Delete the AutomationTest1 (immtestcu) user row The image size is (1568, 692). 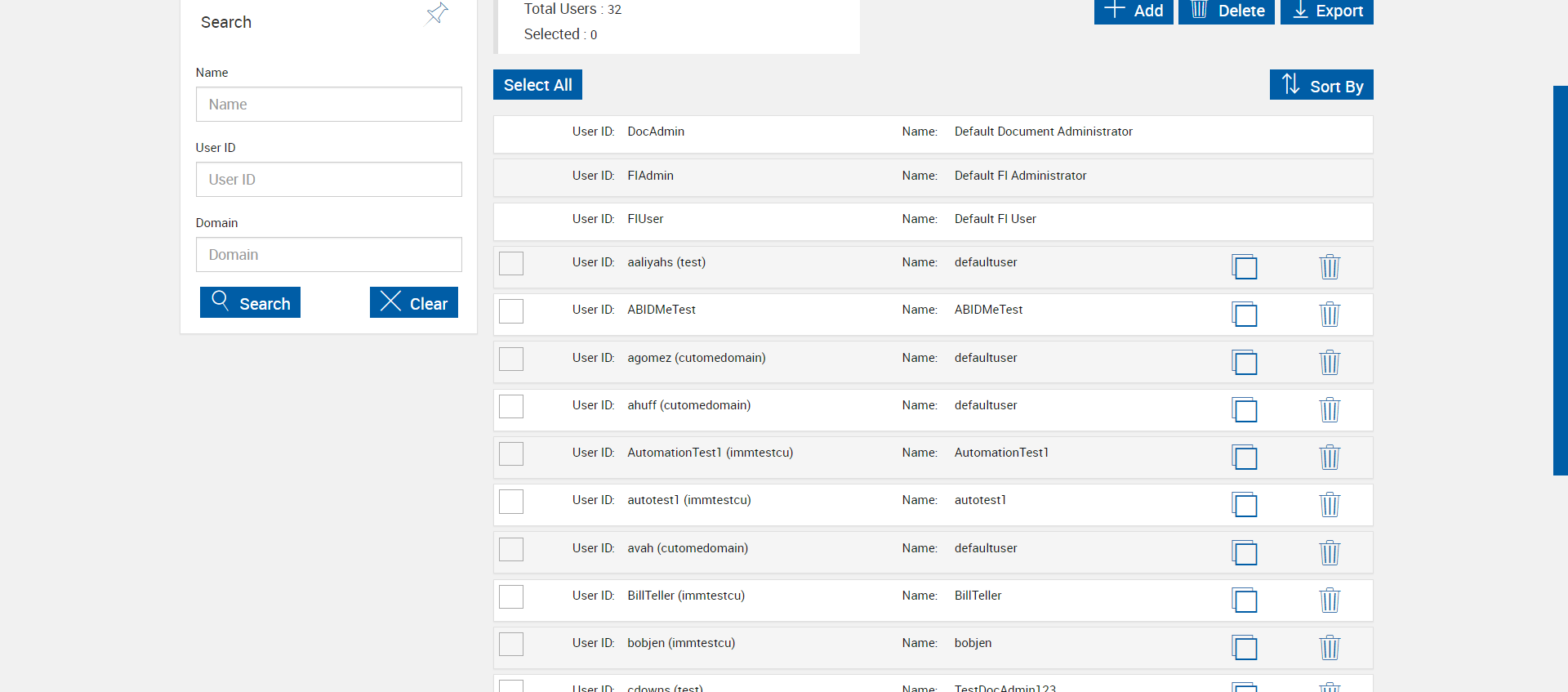(1330, 457)
